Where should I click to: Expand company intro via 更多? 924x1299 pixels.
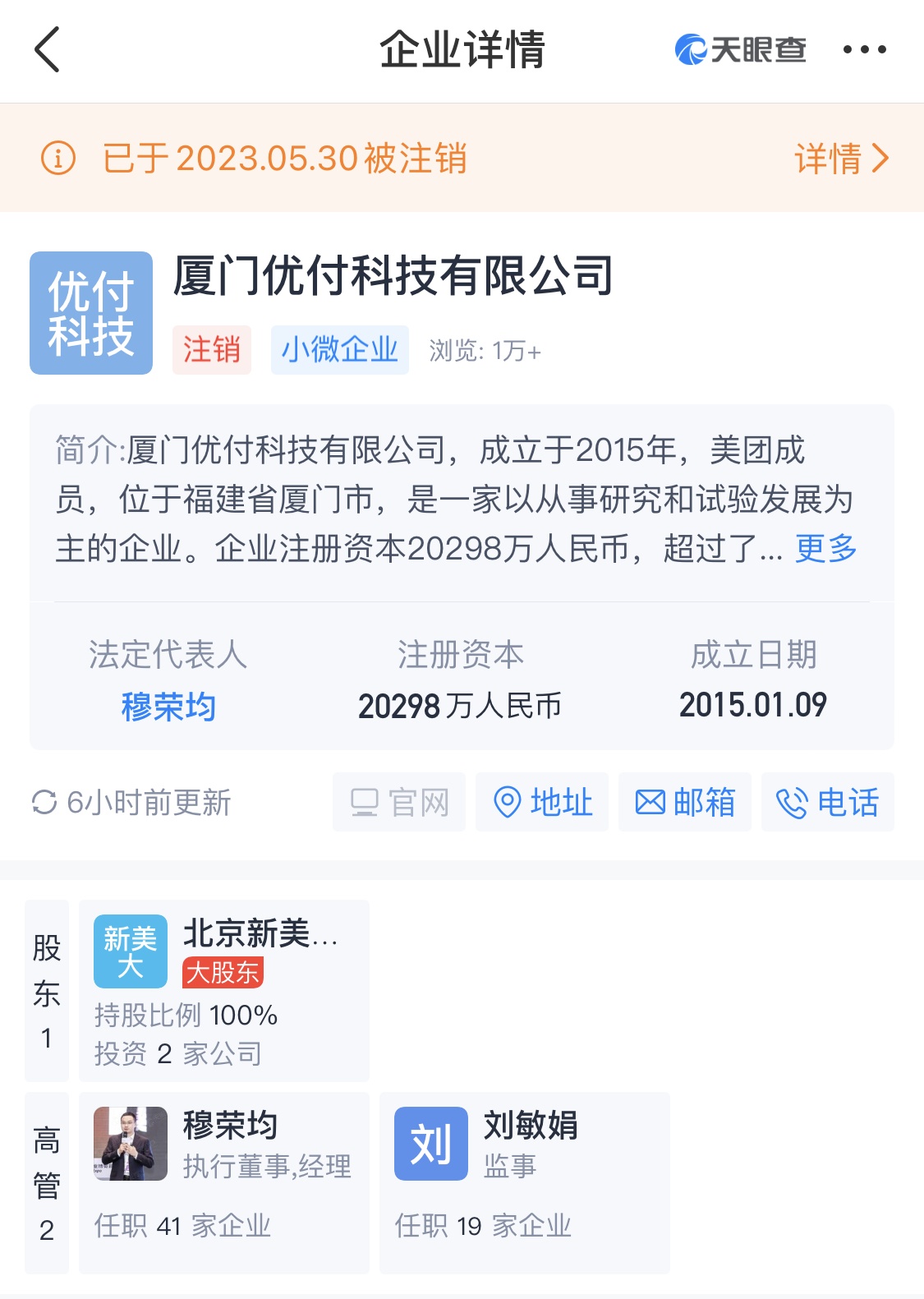tap(825, 548)
